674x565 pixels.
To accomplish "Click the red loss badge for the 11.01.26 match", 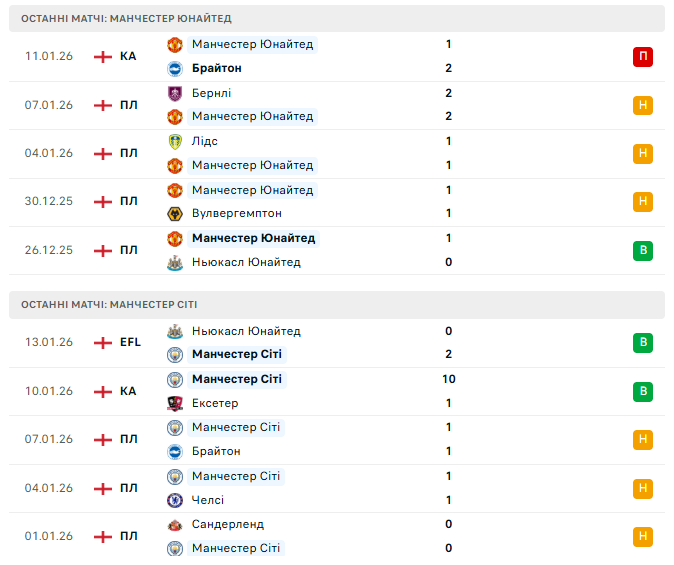I will point(642,57).
